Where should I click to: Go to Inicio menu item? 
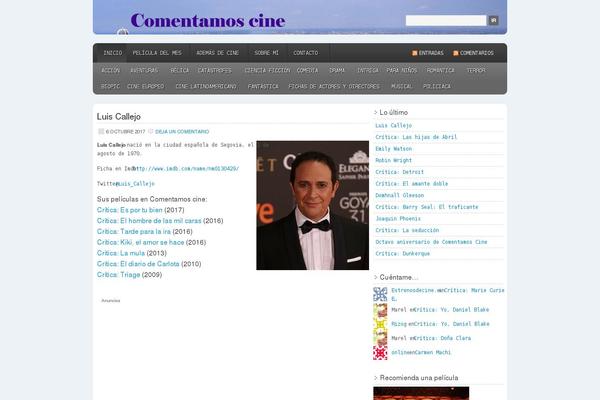(112, 53)
